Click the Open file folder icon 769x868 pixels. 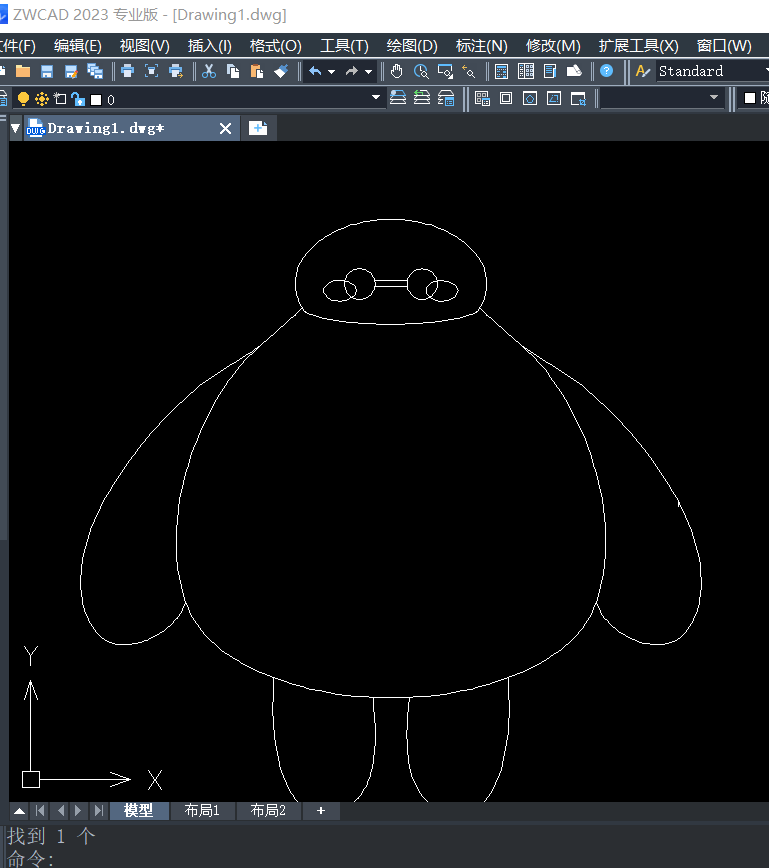click(23, 71)
